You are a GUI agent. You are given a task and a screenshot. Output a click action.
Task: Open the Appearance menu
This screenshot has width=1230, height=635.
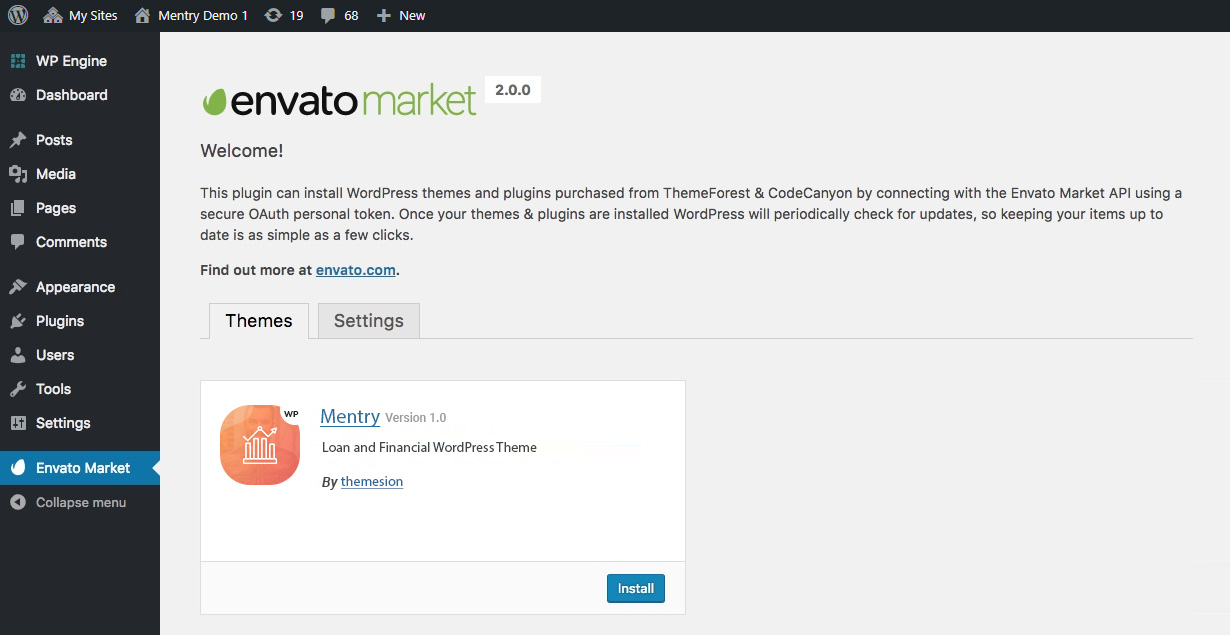click(75, 287)
